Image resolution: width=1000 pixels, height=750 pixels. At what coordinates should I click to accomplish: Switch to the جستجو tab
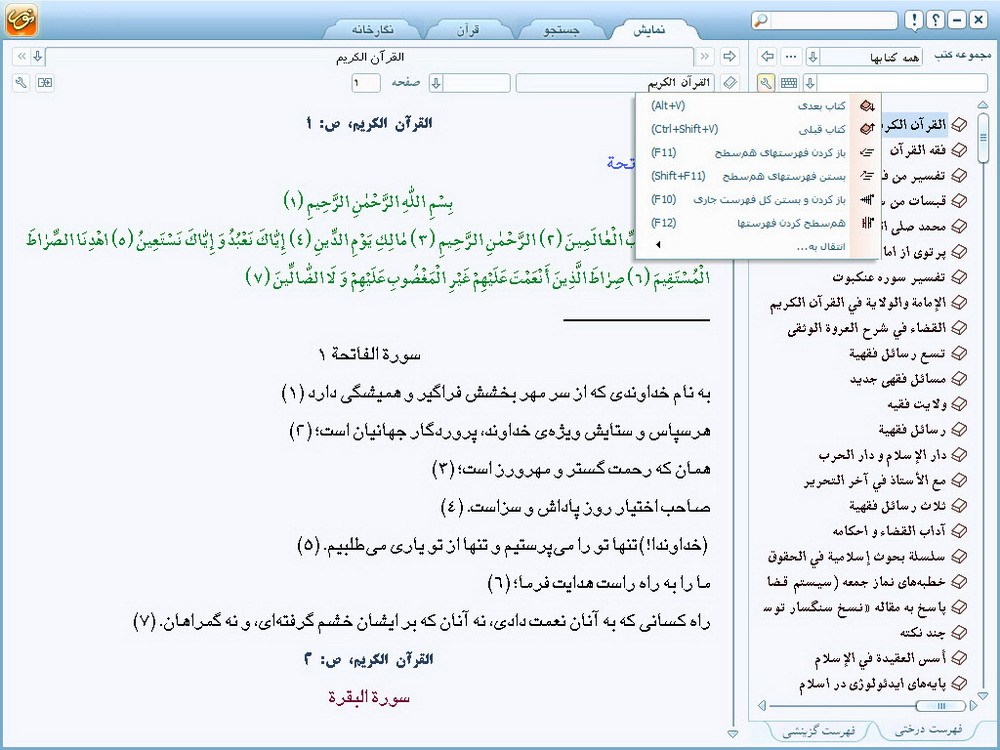pos(561,31)
